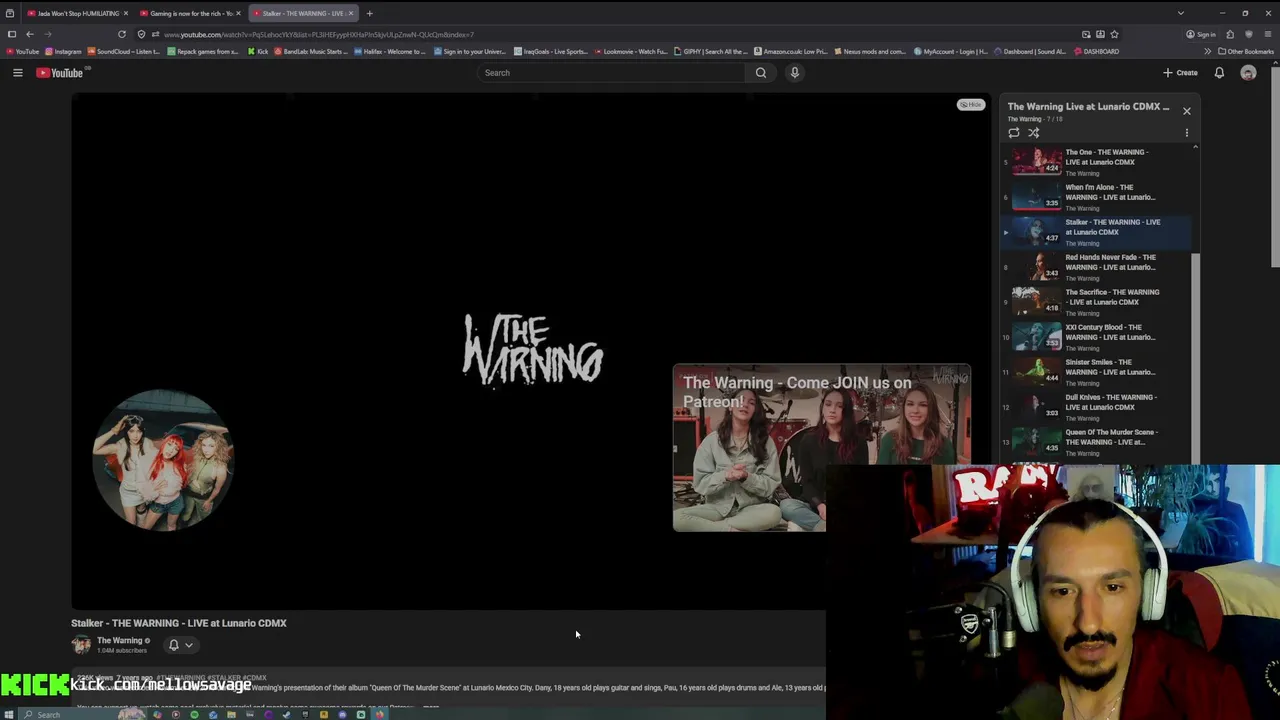Viewport: 1280px width, 720px height.
Task: Start voice search with microphone icon
Action: (795, 72)
